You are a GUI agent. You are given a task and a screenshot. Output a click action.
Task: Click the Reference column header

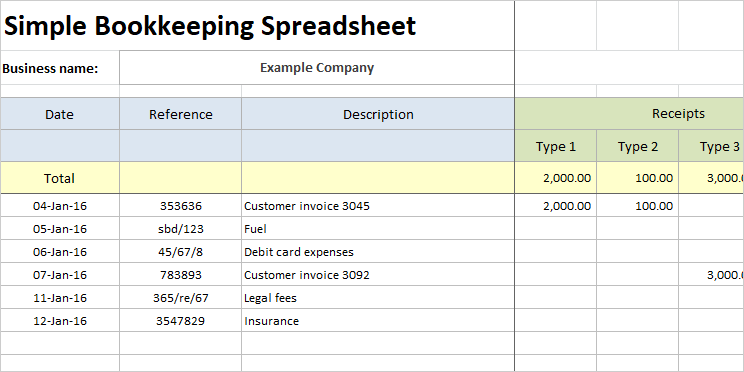(x=180, y=114)
